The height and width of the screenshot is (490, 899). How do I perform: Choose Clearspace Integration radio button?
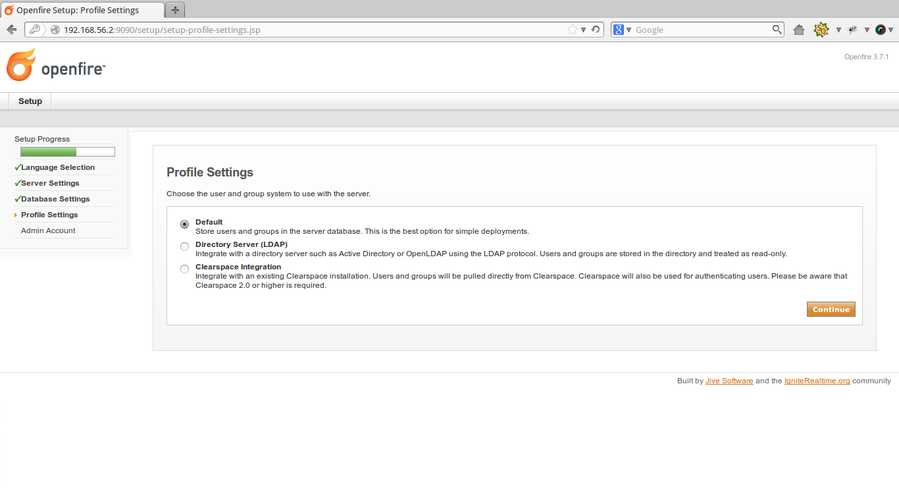(x=184, y=269)
